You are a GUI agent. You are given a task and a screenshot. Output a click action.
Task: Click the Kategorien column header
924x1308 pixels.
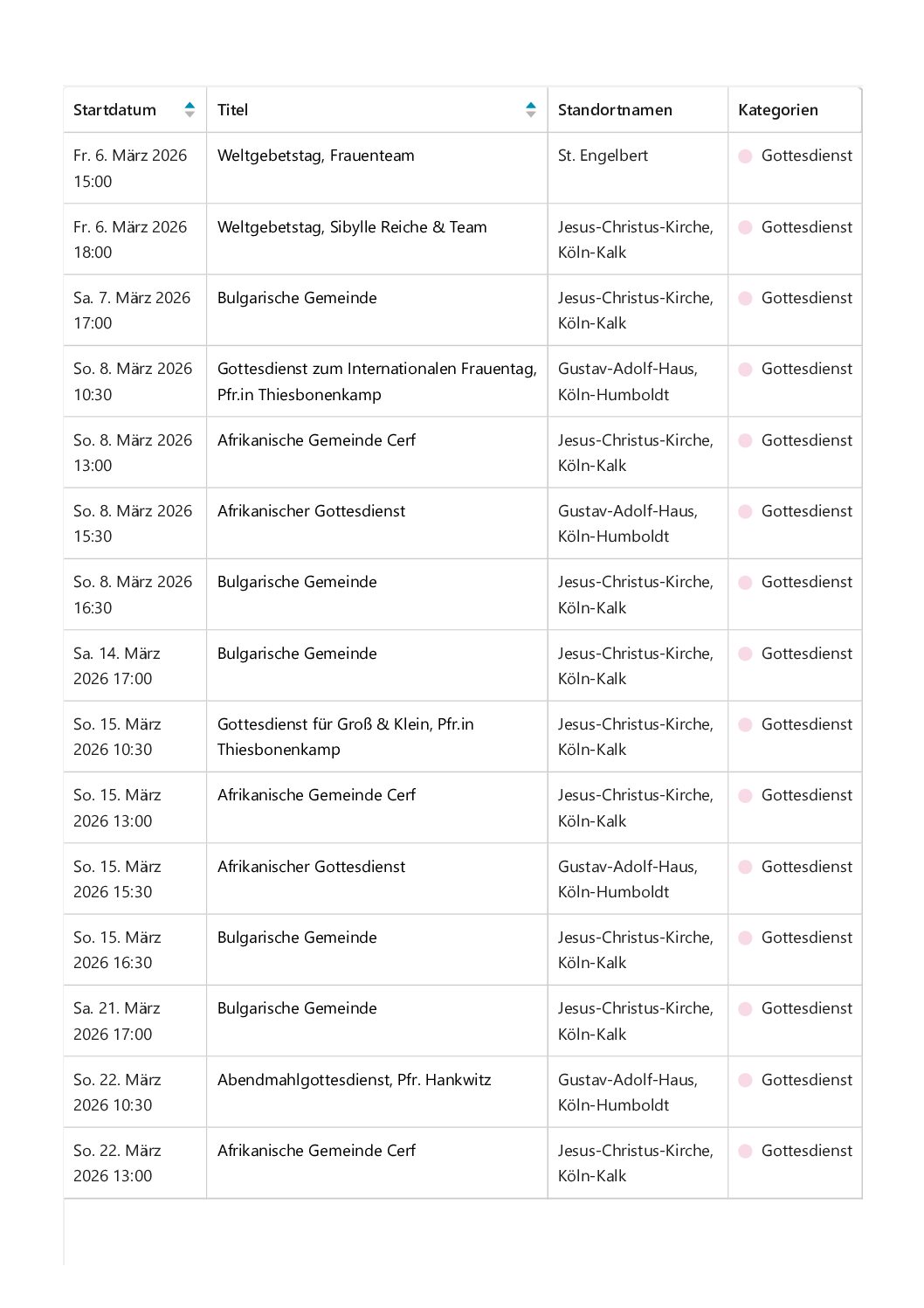pyautogui.click(x=777, y=110)
